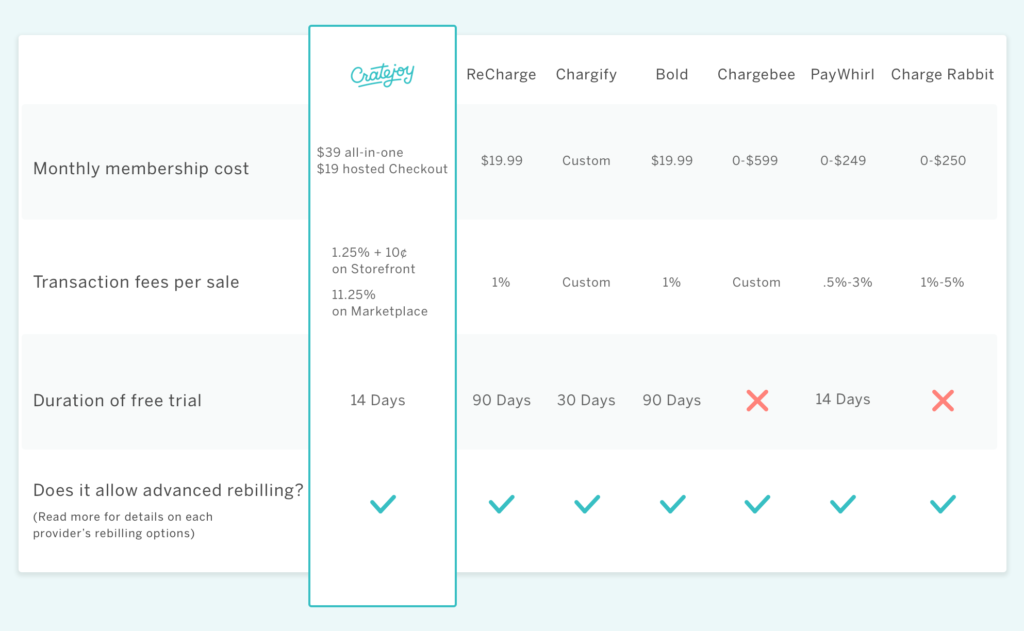1024x631 pixels.
Task: Click Bold's advanced rebilling checkmark
Action: [672, 504]
